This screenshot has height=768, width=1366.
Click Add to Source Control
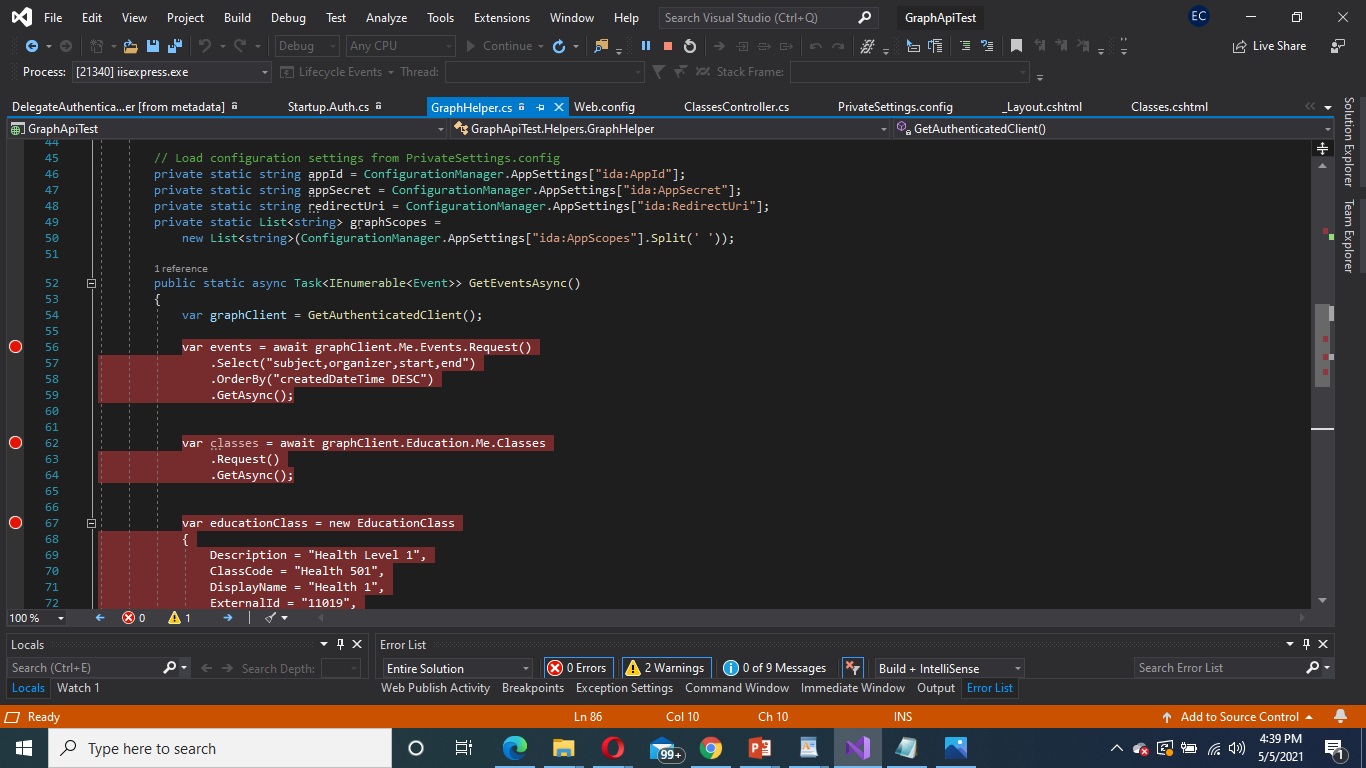click(x=1238, y=717)
